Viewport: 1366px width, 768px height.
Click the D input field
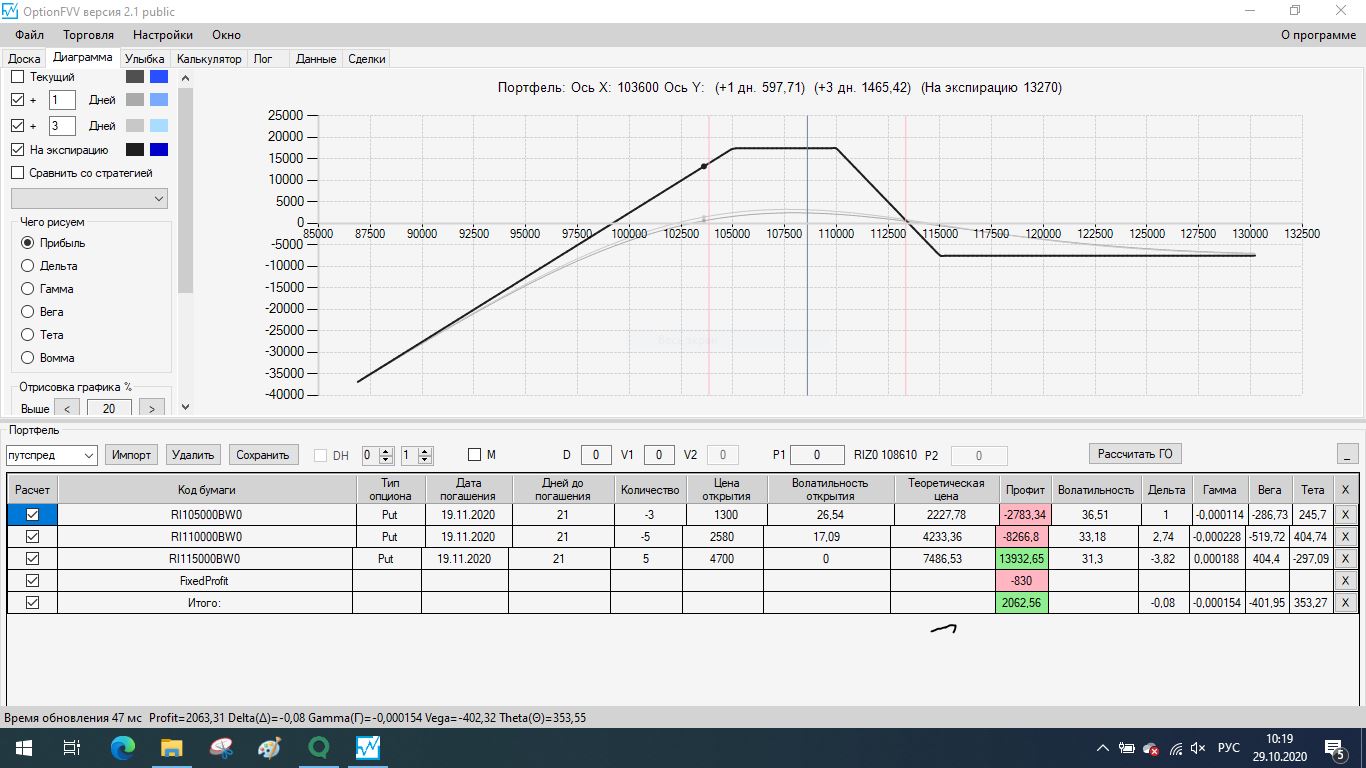coord(596,455)
